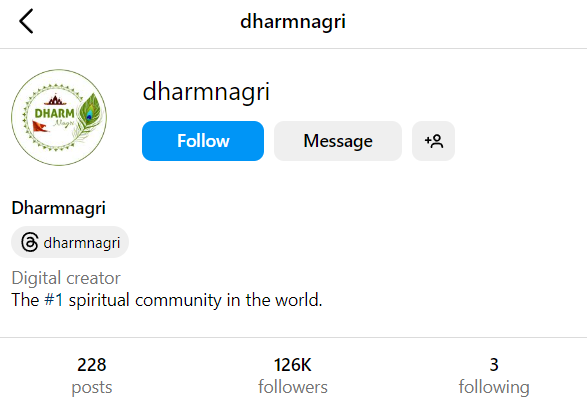Click the Threads logo icon
The image size is (587, 407).
[30, 242]
